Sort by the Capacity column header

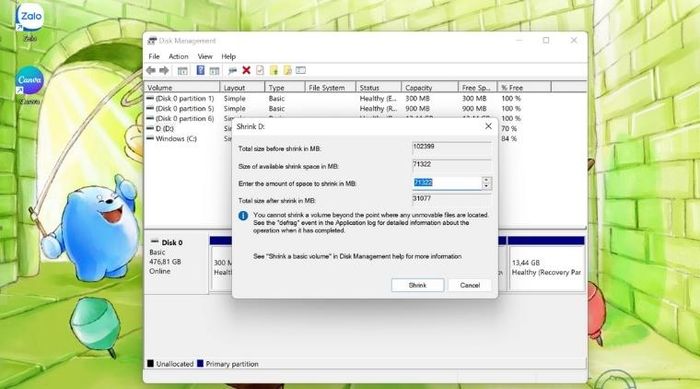pos(429,87)
